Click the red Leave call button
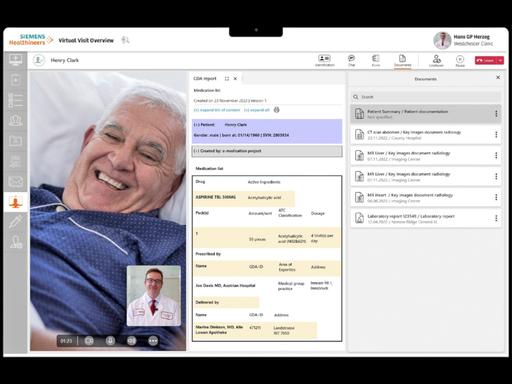This screenshot has height=384, width=512. coord(486,60)
